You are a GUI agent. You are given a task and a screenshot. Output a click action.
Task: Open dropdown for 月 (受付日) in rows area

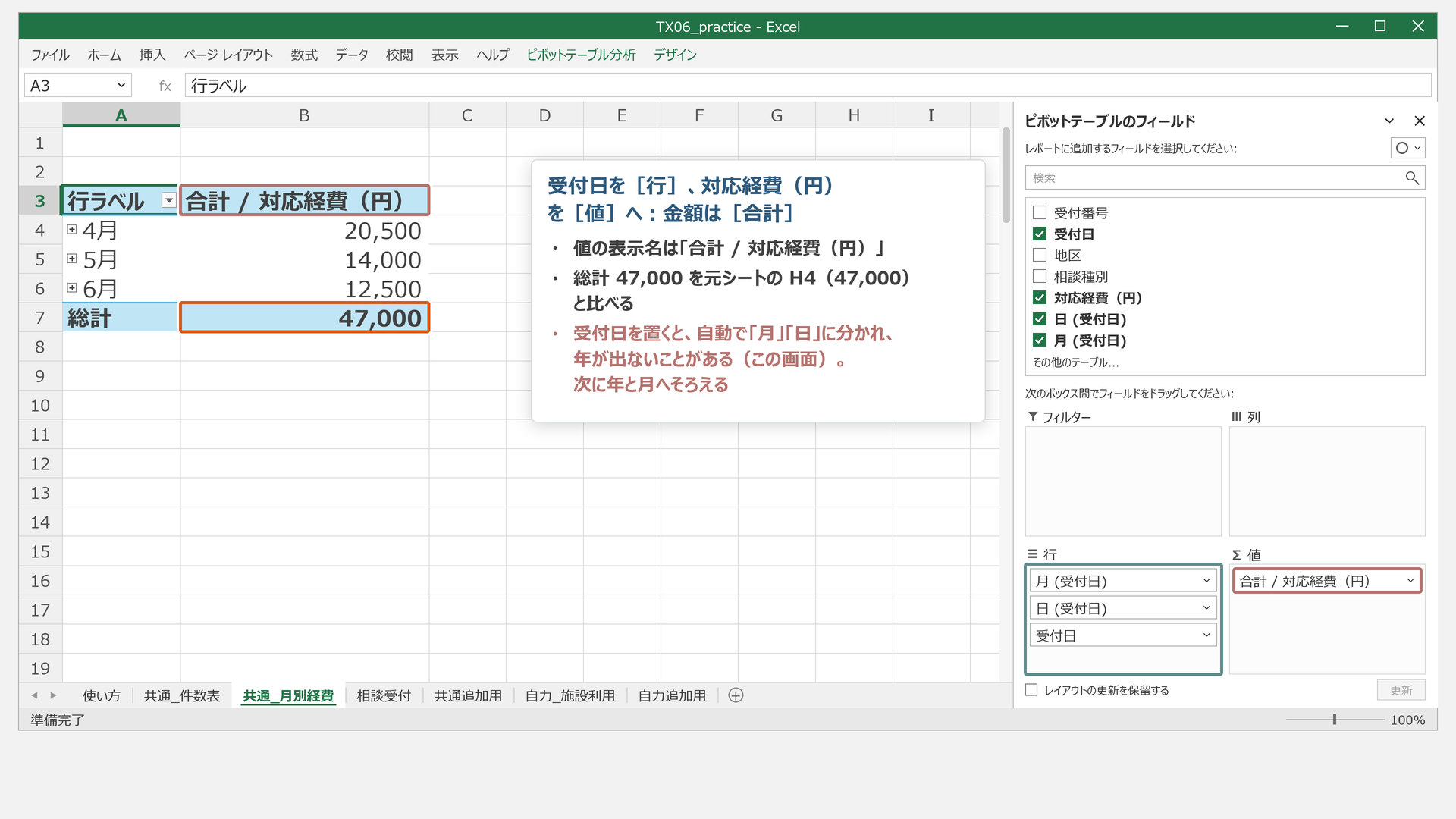click(1207, 581)
